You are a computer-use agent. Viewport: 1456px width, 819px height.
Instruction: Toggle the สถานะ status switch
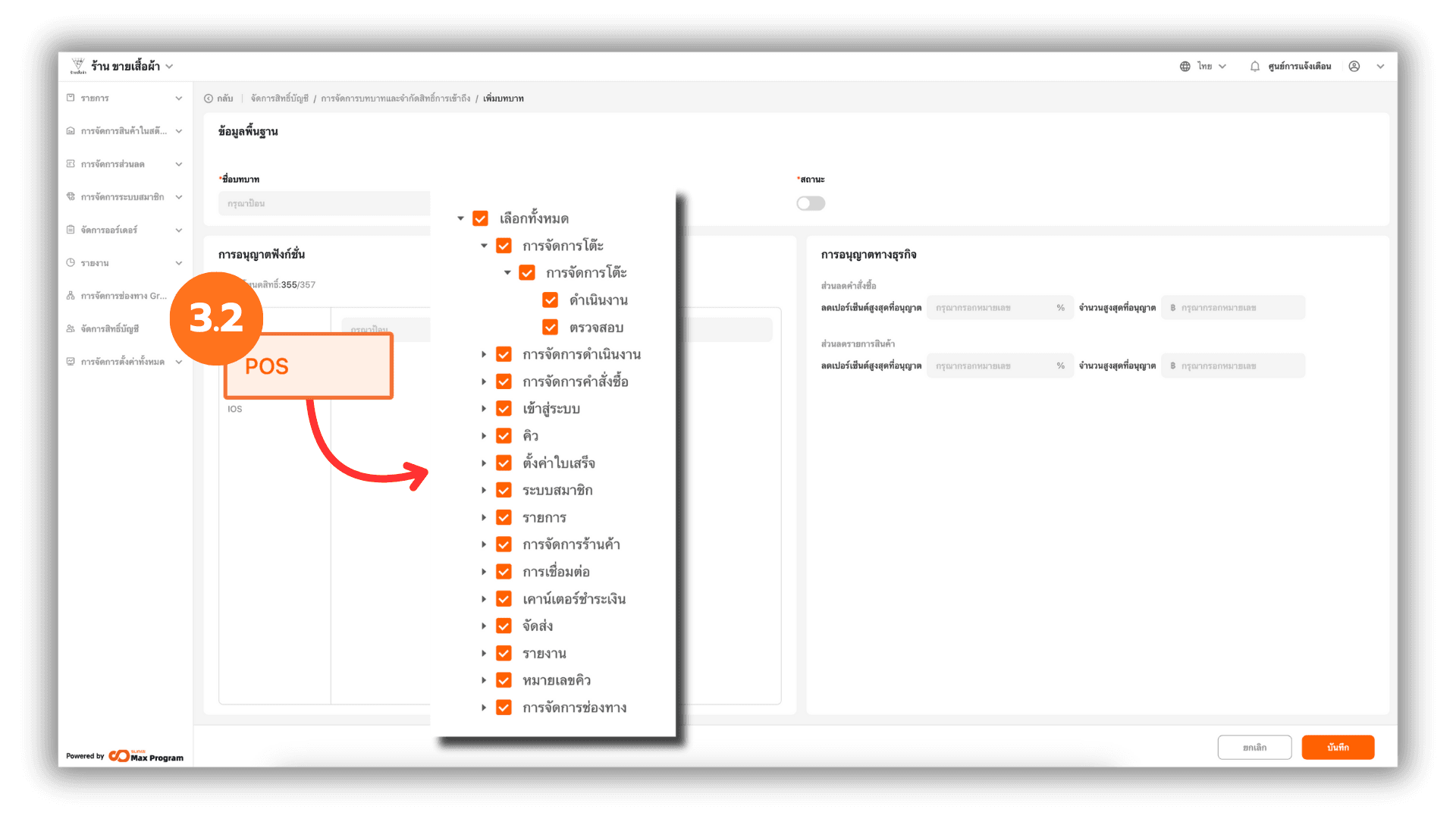pyautogui.click(x=811, y=203)
